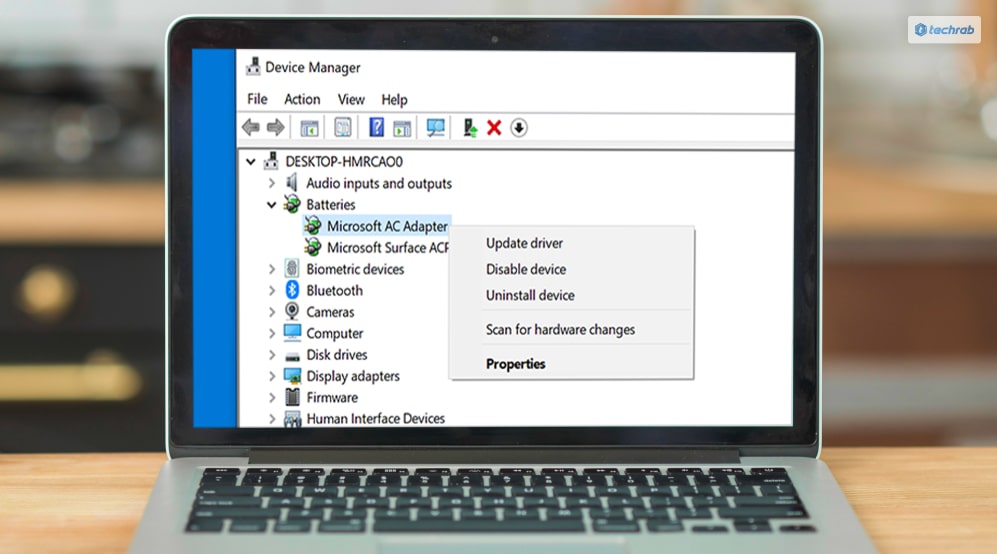Image resolution: width=997 pixels, height=554 pixels.
Task: Expand the Bluetooth category
Action: pyautogui.click(x=272, y=291)
